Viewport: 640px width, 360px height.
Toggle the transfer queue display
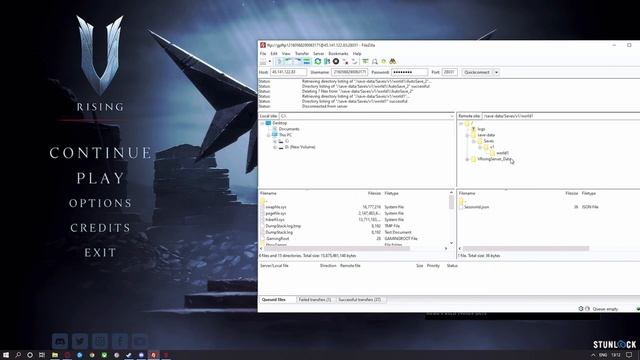[307, 62]
